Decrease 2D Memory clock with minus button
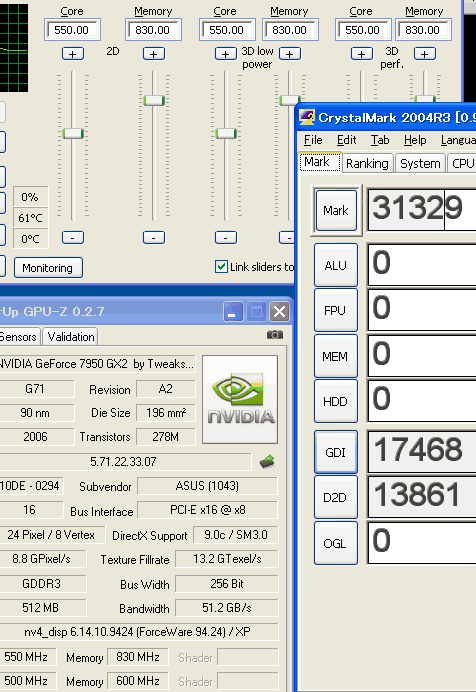Viewport: 476px width, 692px height. [x=154, y=238]
